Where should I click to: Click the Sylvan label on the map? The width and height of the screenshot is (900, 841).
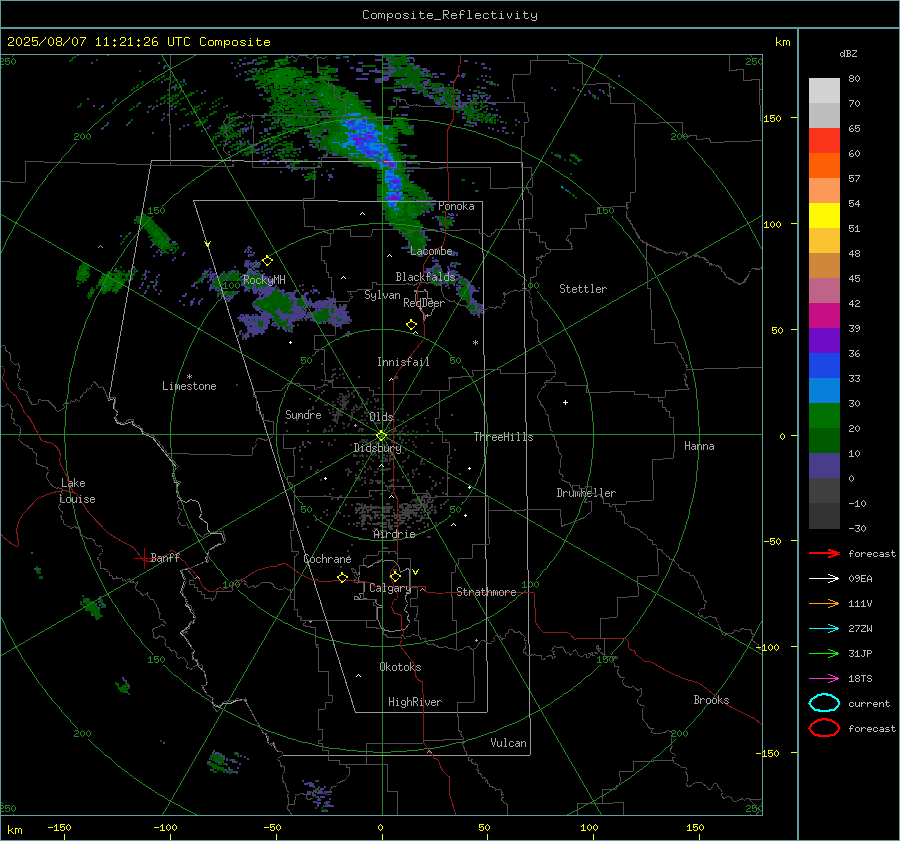click(382, 295)
